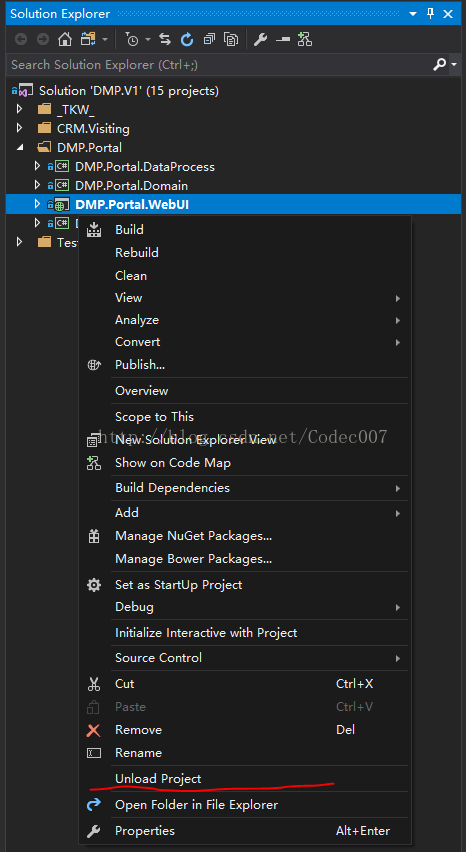Select the DMP.Portal folder label
The height and width of the screenshot is (852, 466).
coord(89,147)
